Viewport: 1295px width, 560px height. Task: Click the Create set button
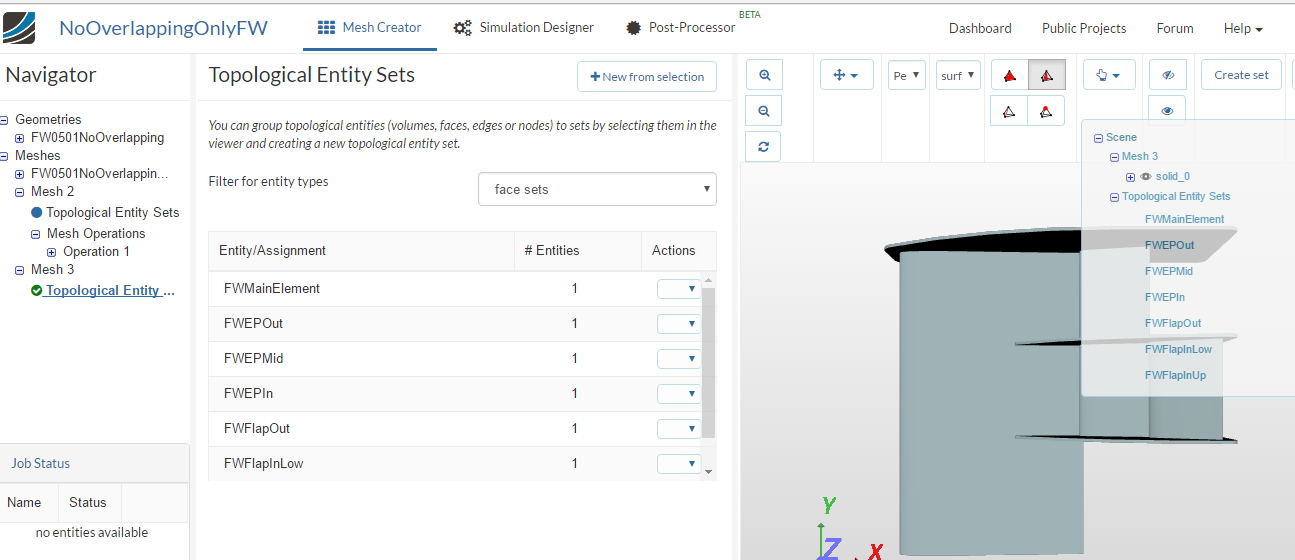tap(1241, 75)
